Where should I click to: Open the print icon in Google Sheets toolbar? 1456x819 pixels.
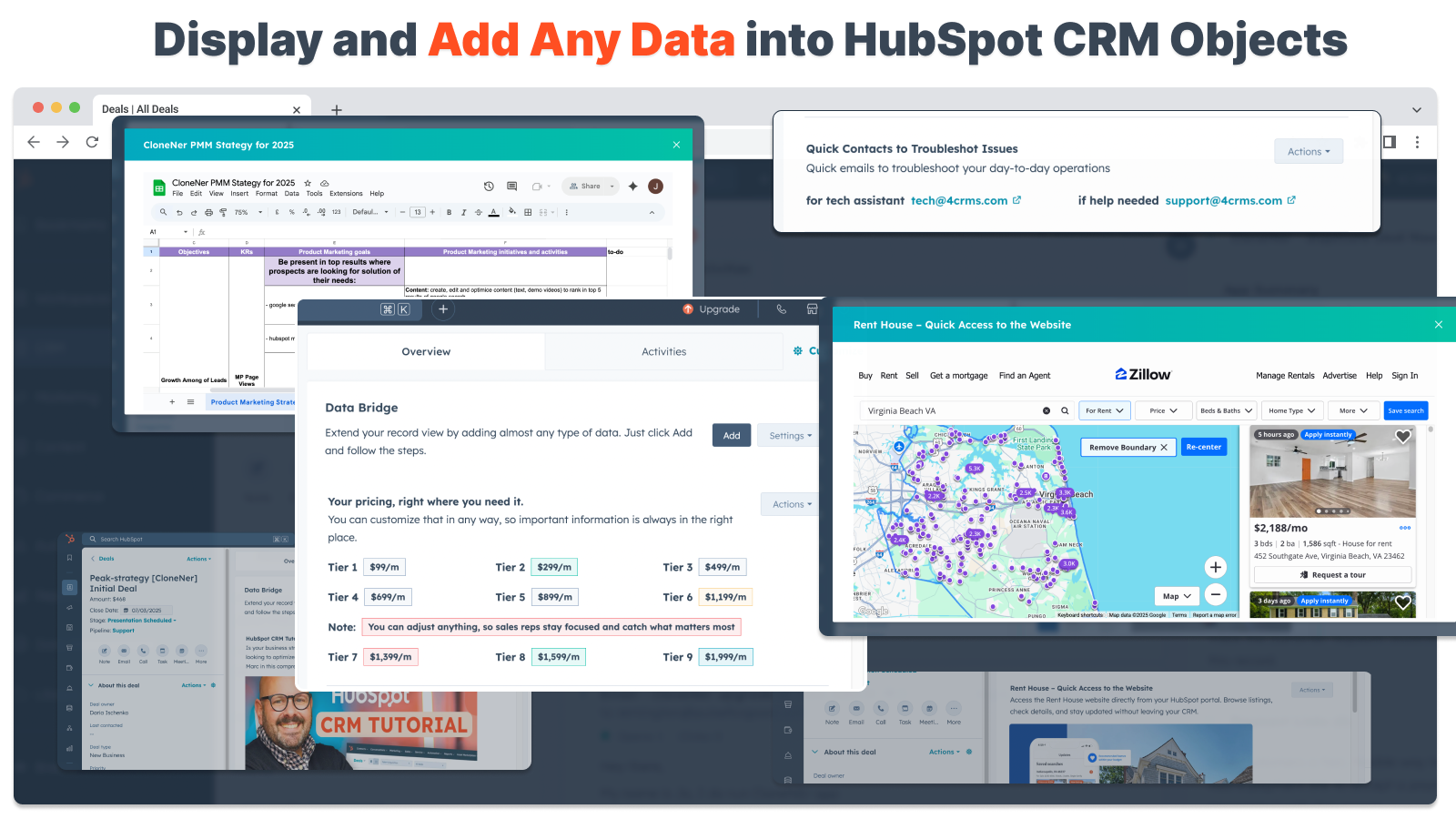tap(208, 212)
